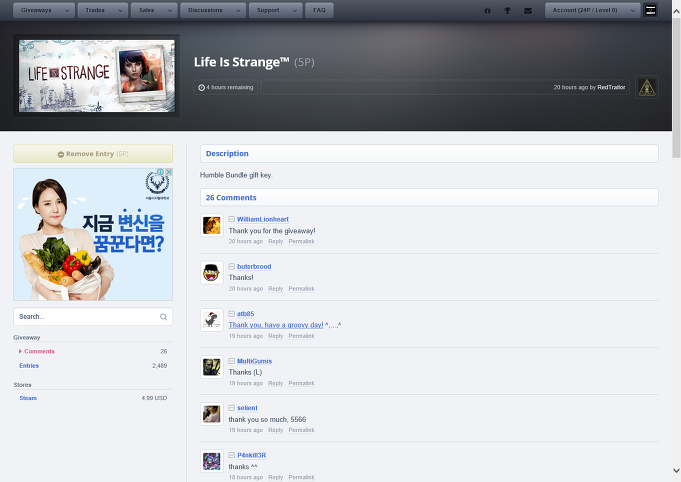Open the Giveaways dropdown arrow
This screenshot has height=482, width=681.
click(67, 10)
